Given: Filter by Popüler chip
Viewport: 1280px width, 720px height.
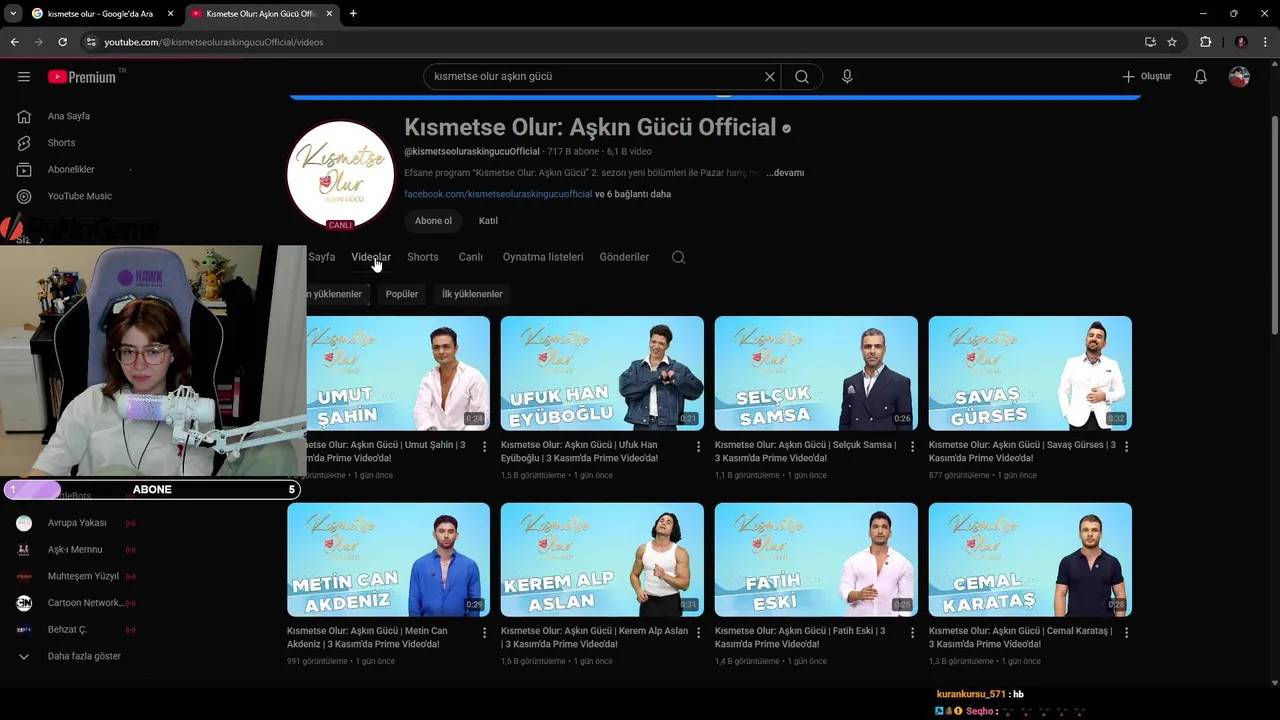Looking at the screenshot, I should [x=402, y=294].
